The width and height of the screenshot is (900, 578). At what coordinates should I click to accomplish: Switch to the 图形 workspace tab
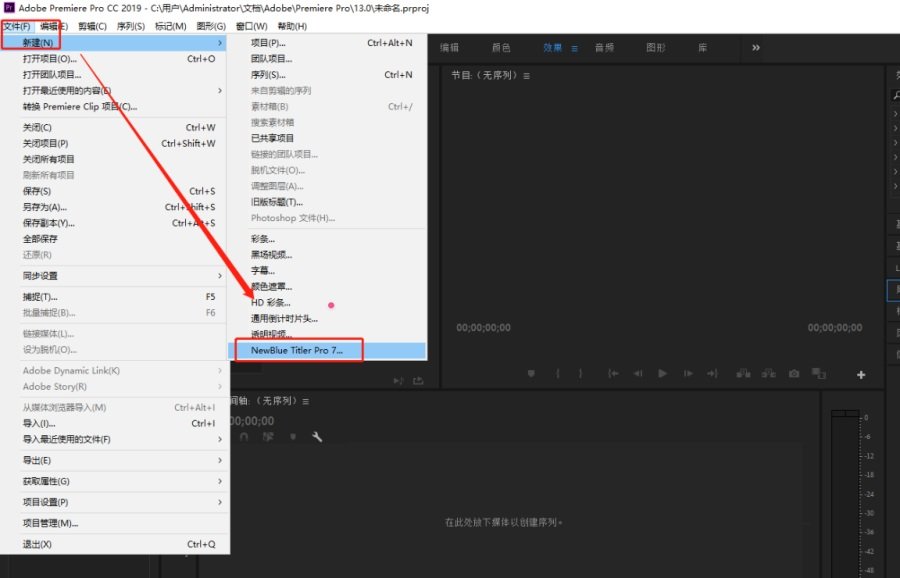(655, 48)
